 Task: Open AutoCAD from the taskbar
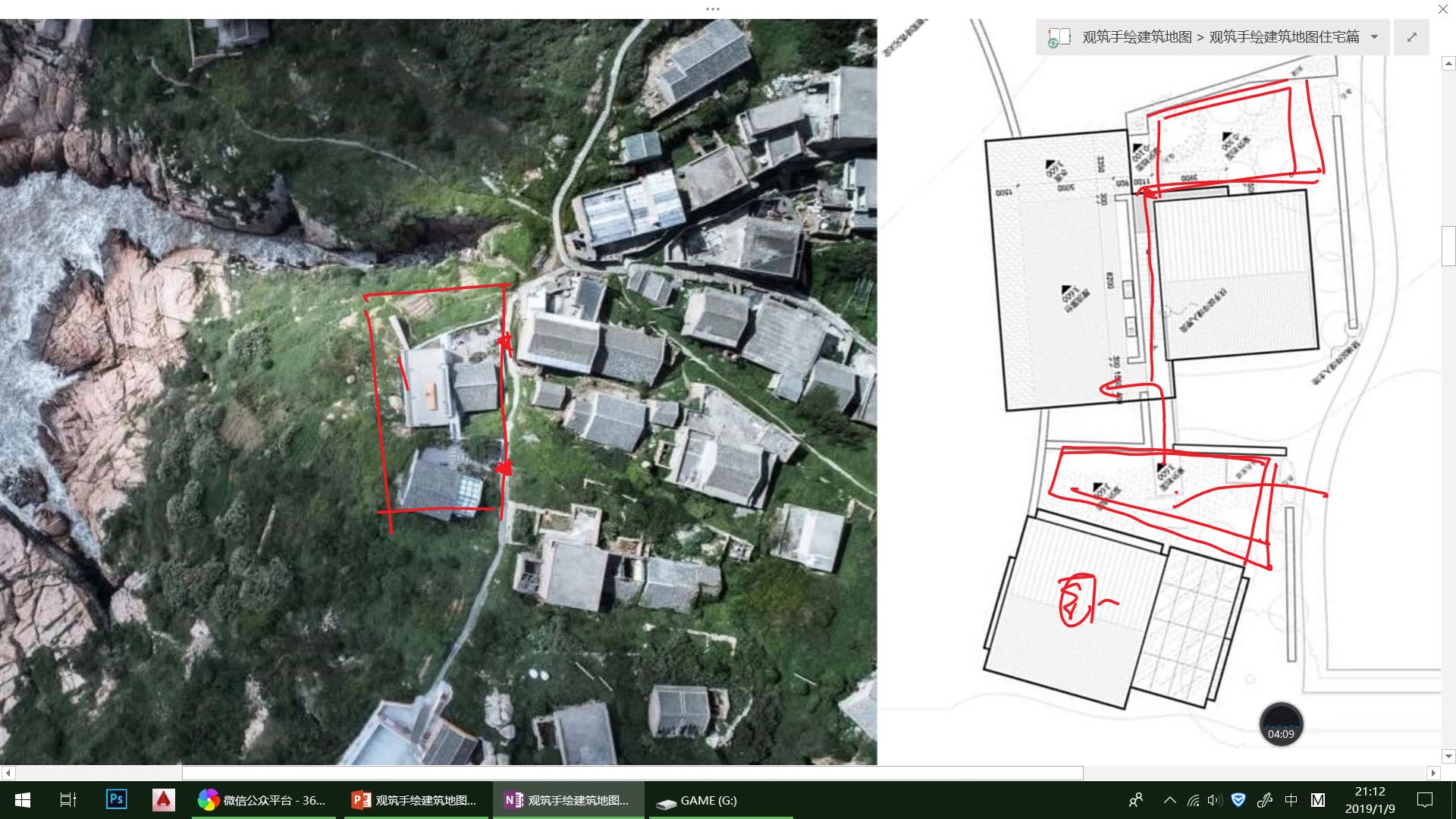[x=163, y=800]
